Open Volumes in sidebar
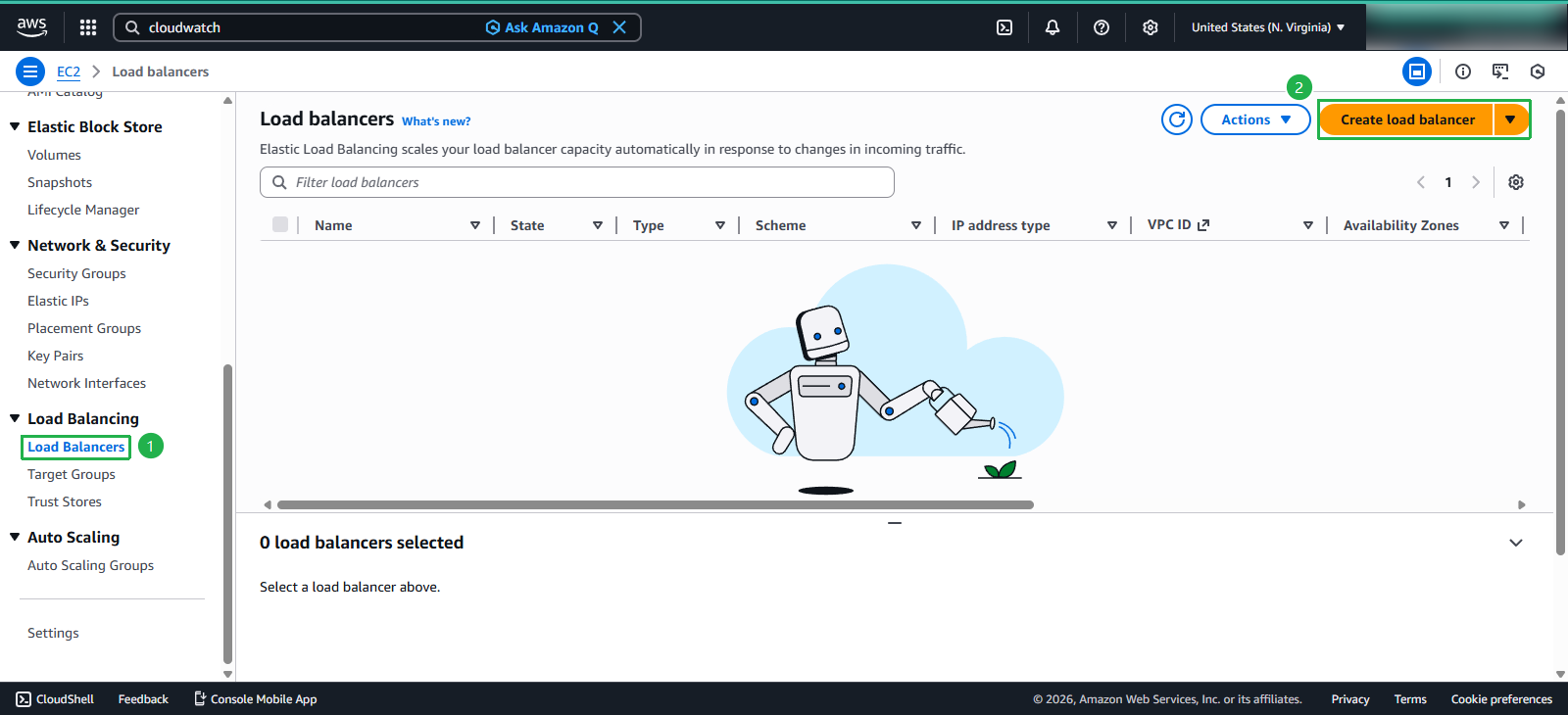Screen dimensions: 1568x715 point(54,155)
